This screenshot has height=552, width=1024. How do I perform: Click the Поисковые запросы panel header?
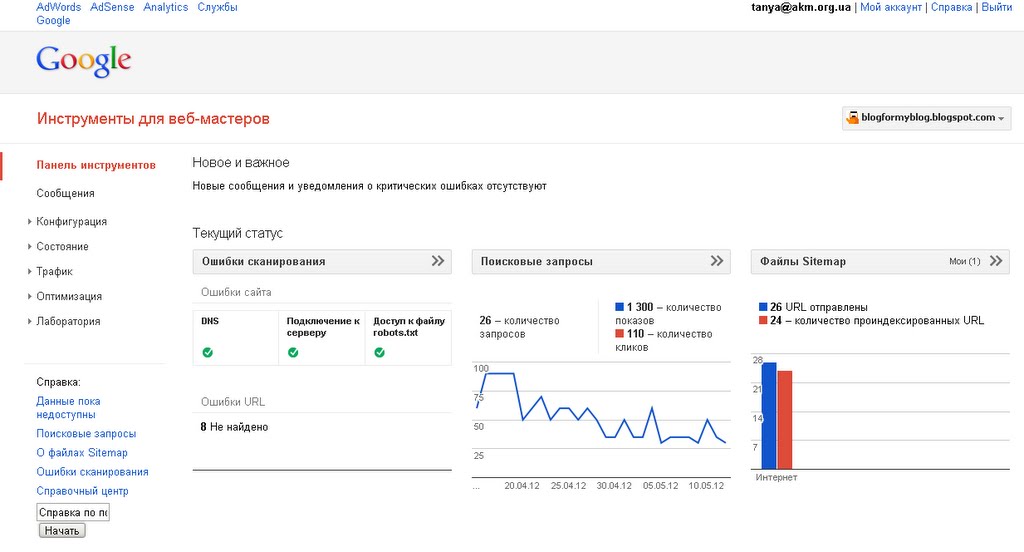[601, 261]
